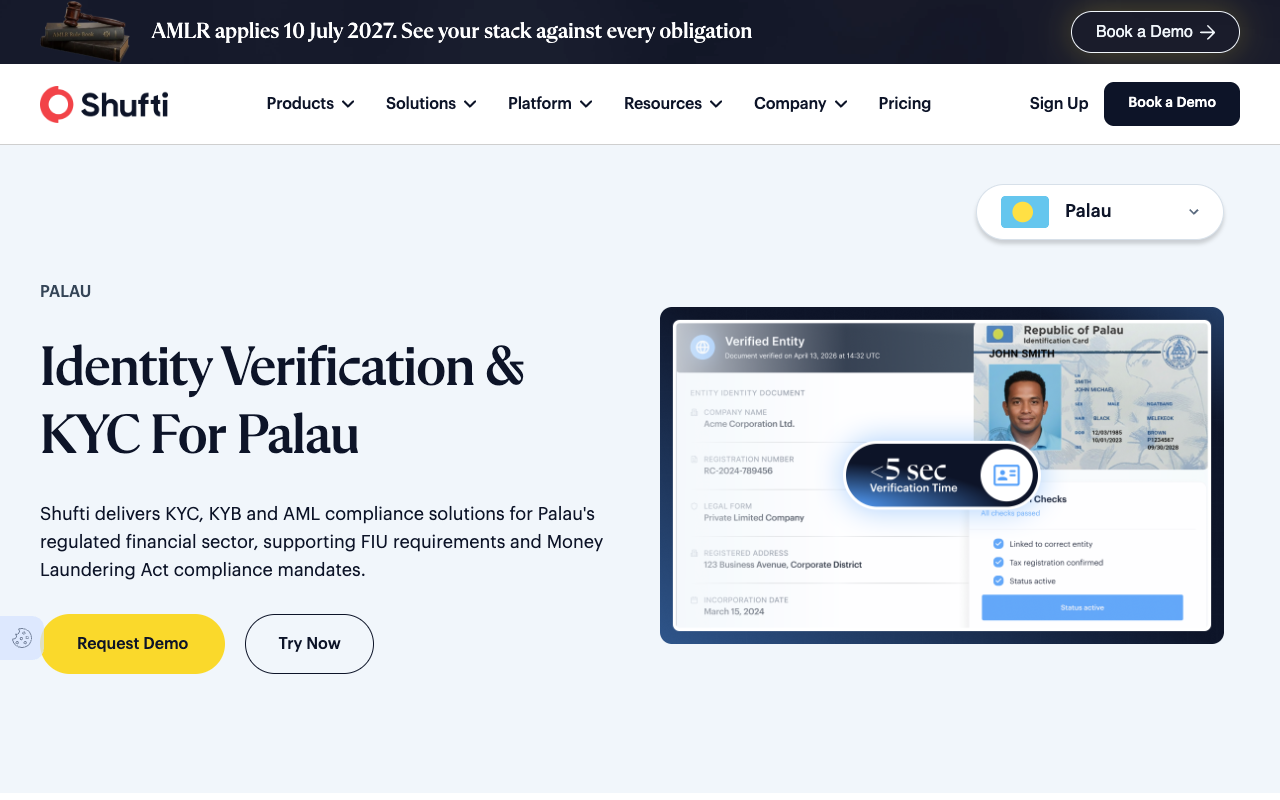Click the '123 Business Avenue, Corporate District' address

pyautogui.click(x=783, y=564)
